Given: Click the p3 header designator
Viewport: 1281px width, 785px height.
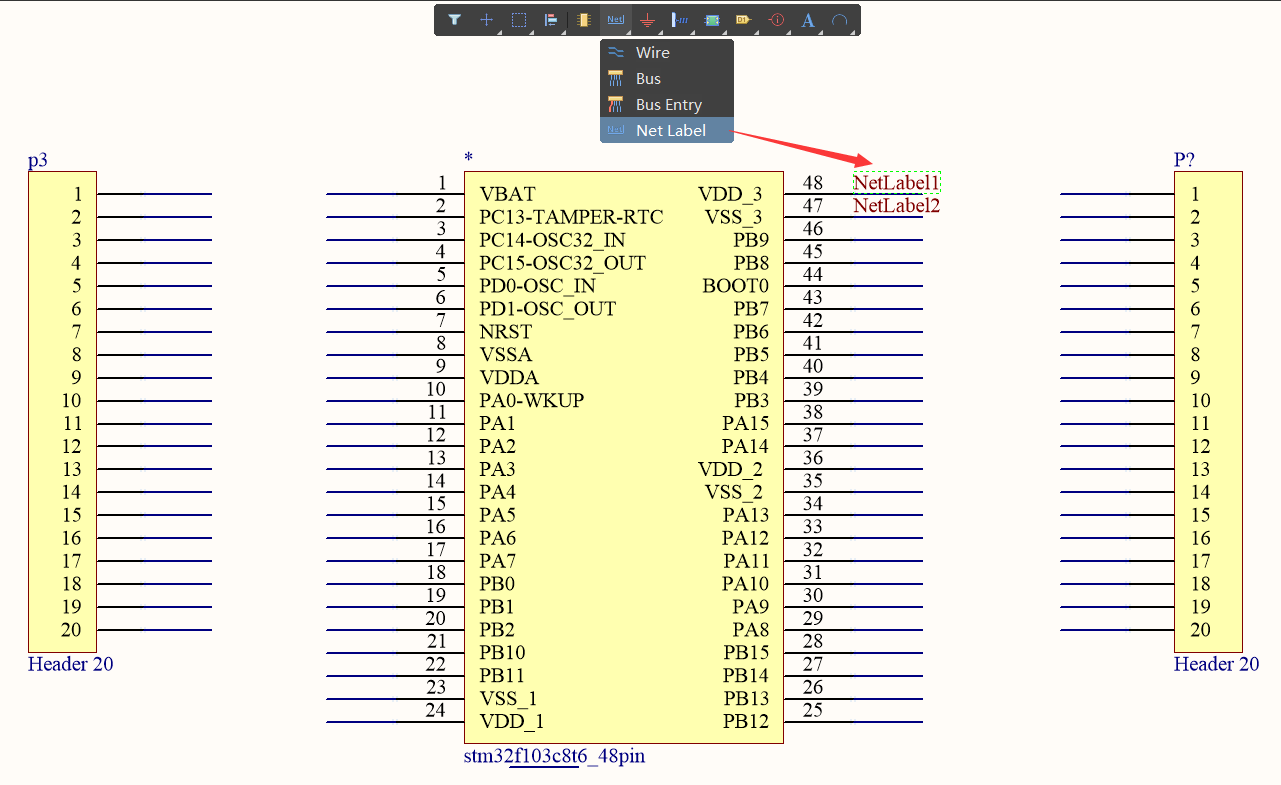Looking at the screenshot, I should 38,160.
